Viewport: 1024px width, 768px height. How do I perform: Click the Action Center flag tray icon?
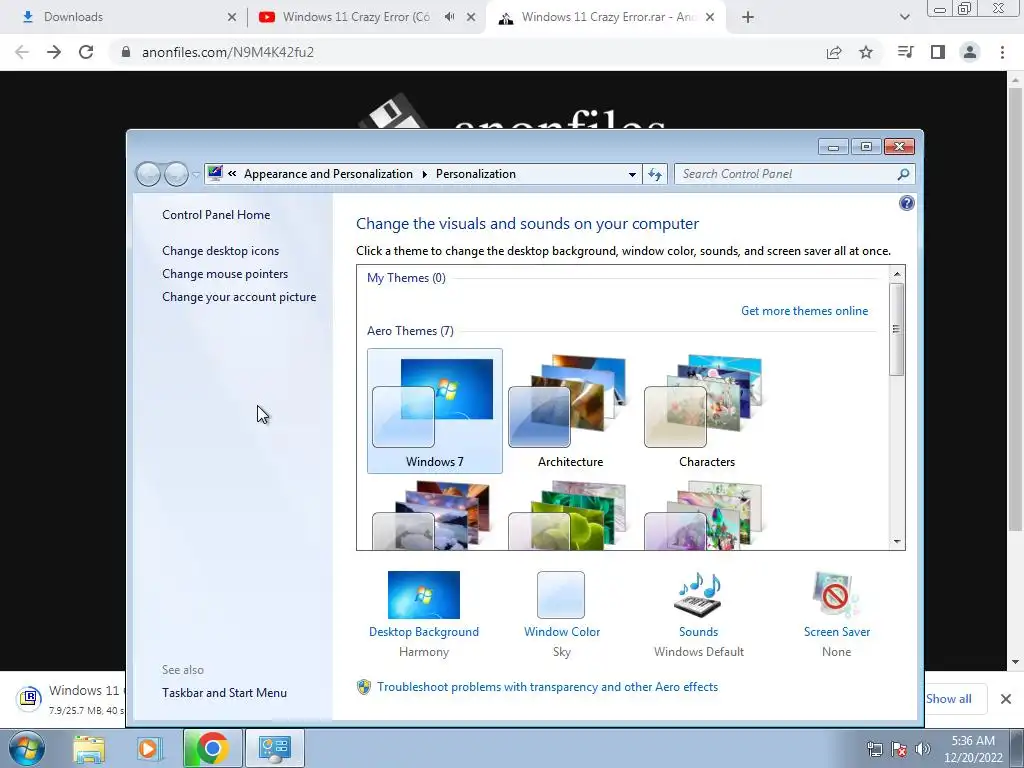coord(899,749)
